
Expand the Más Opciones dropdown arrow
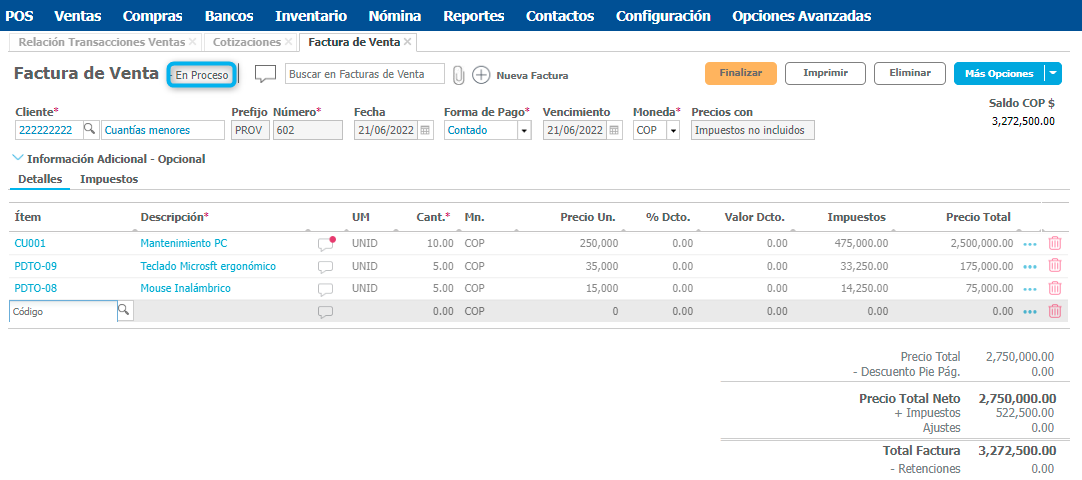tap(1053, 74)
